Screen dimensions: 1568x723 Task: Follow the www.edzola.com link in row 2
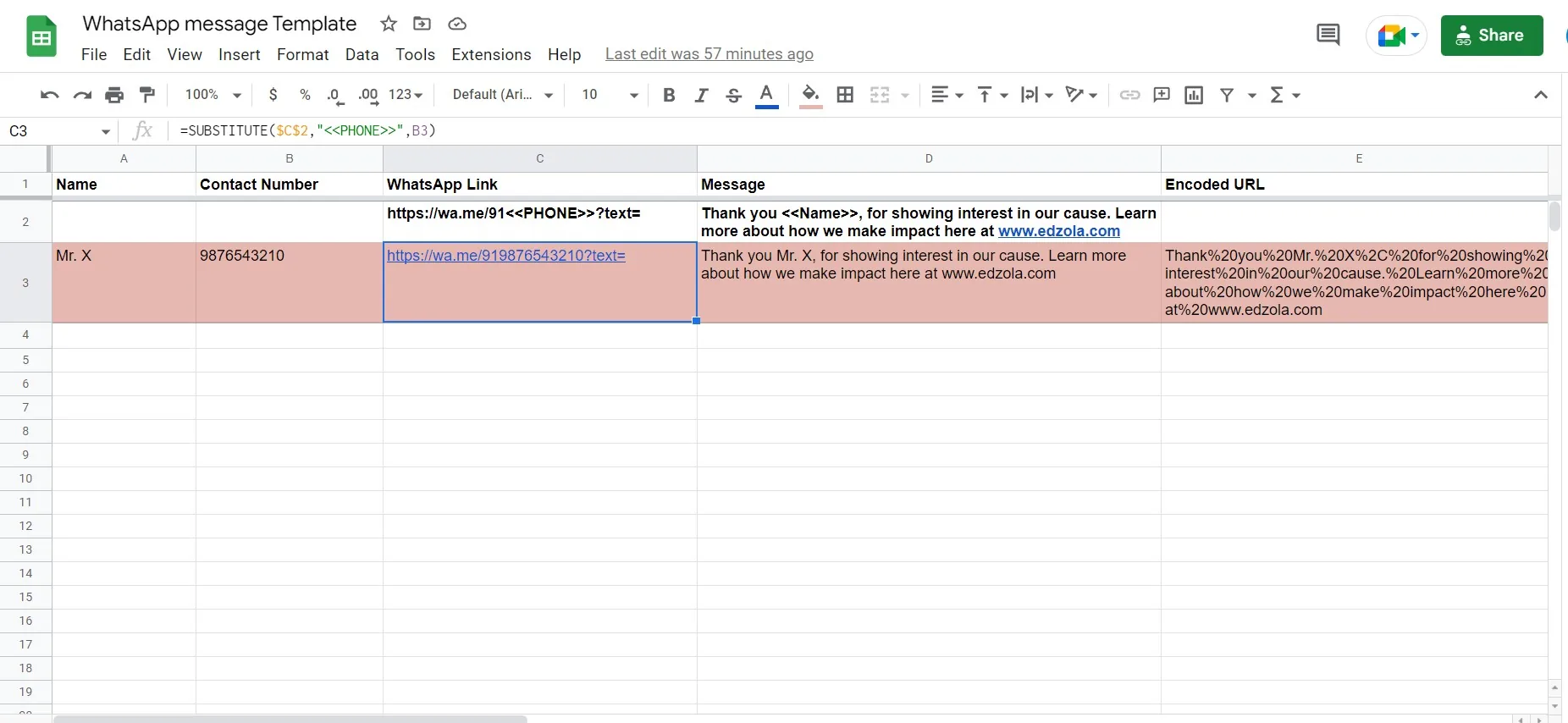(1059, 231)
